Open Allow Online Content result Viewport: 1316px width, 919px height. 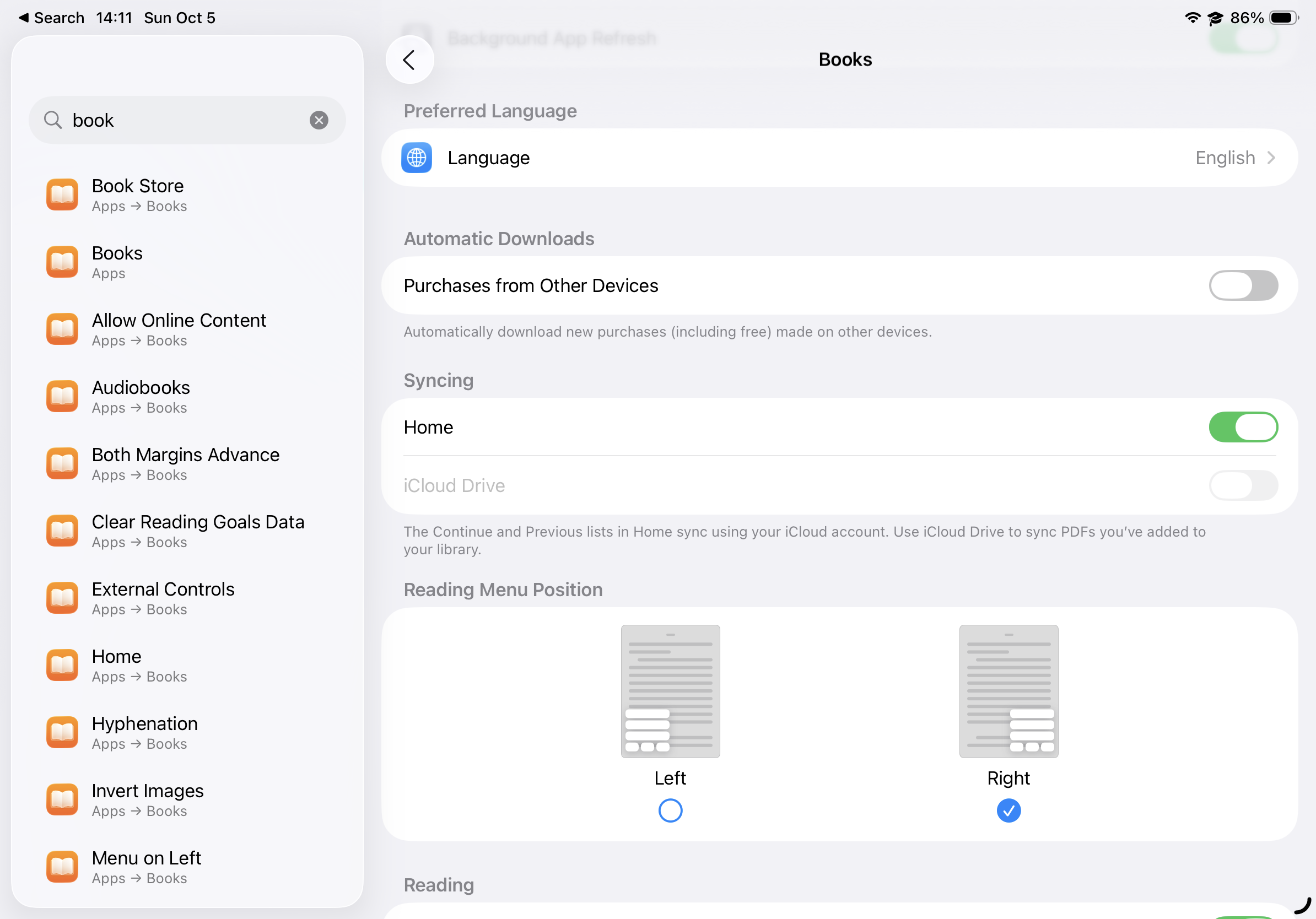tap(179, 329)
